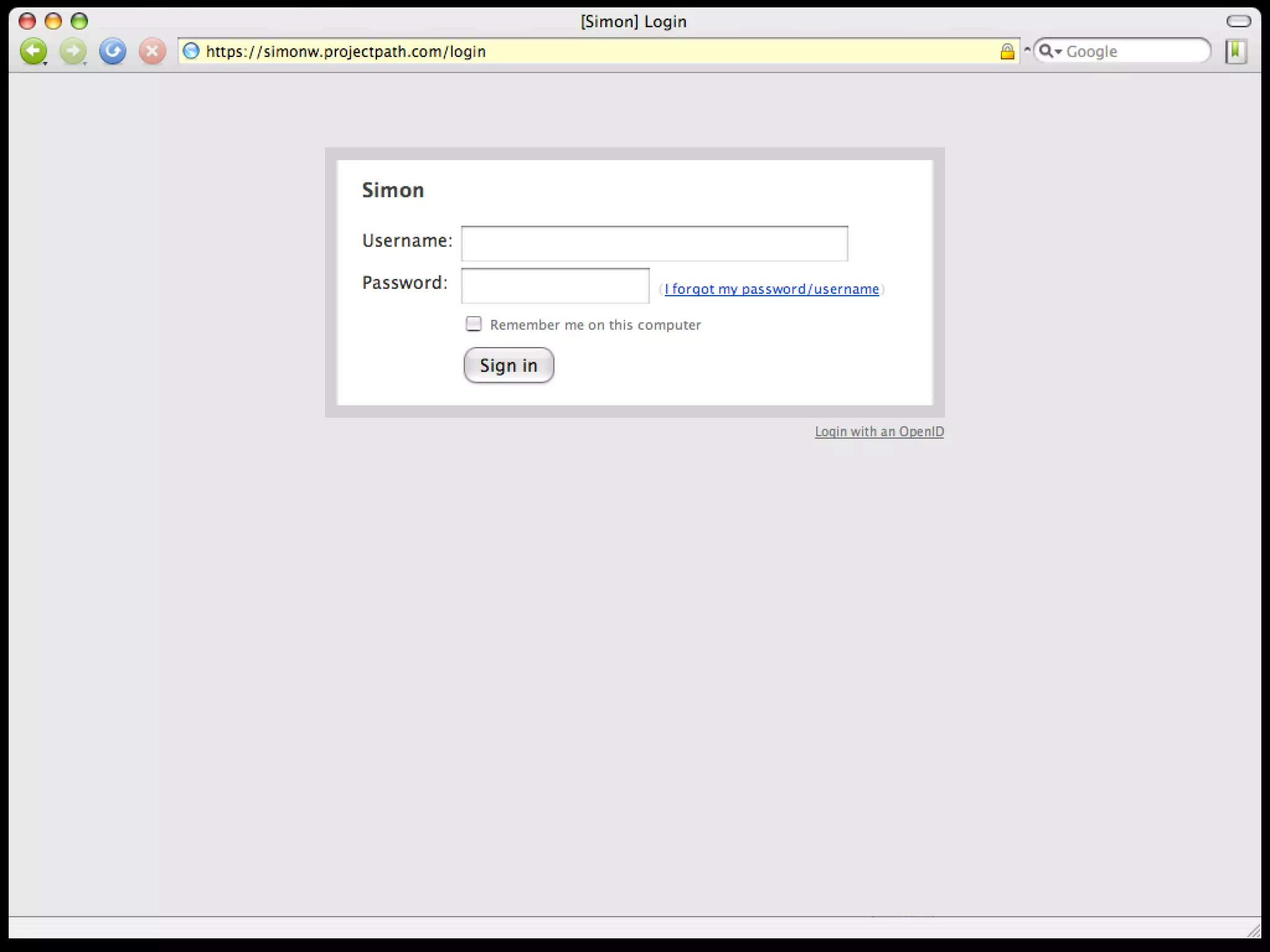Toggle the toolbar pill button in title bar
Screen dimensions: 1270x952
[1238, 22]
